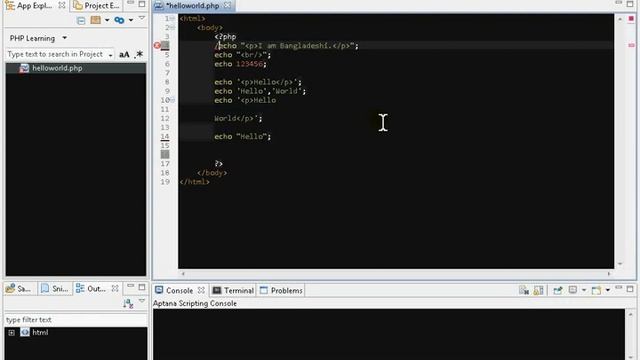
Task: Click the red error indicator in overview ruler
Action: (x=631, y=19)
